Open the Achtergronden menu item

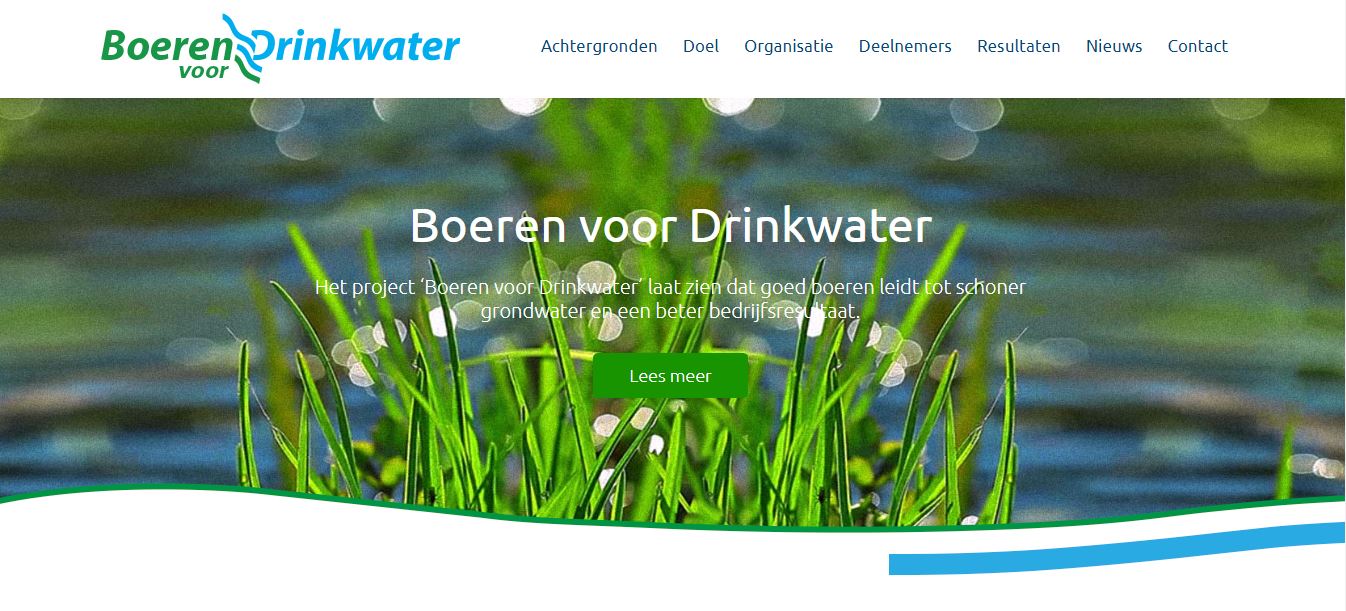599,46
